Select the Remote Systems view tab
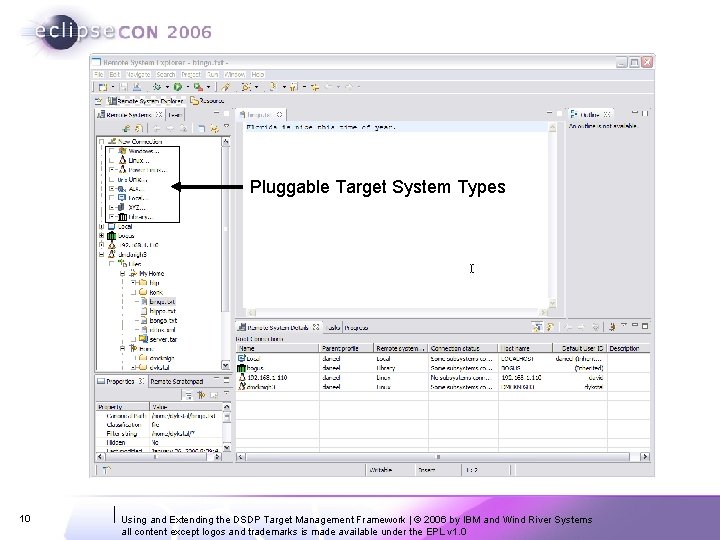 [130, 115]
